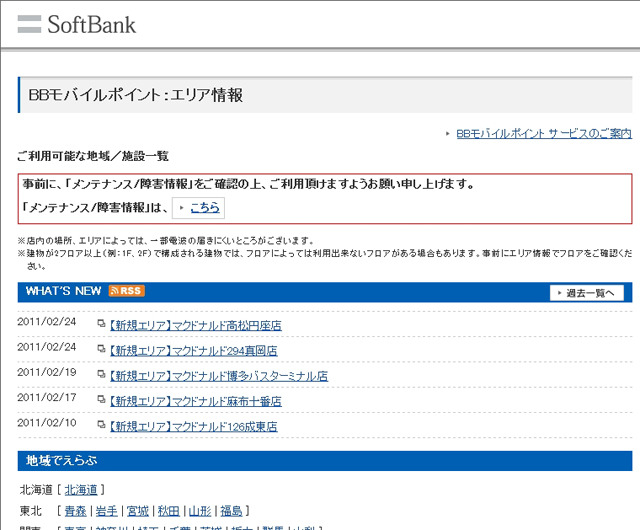Select the 青森 prefecture link
This screenshot has height=530, width=640.
pos(76,511)
